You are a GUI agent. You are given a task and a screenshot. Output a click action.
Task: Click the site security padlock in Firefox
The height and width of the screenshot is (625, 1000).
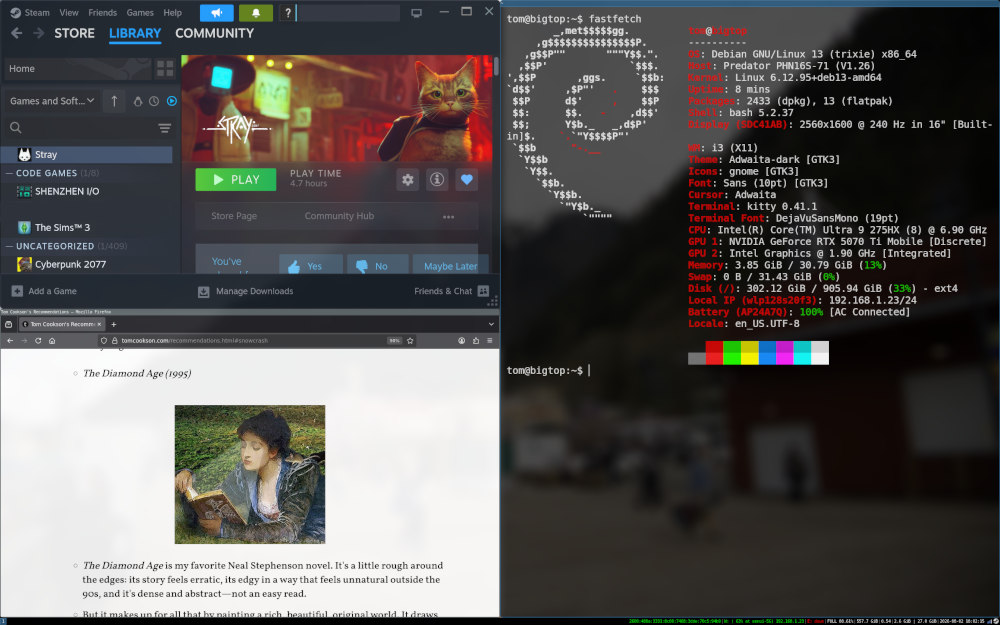click(x=115, y=341)
